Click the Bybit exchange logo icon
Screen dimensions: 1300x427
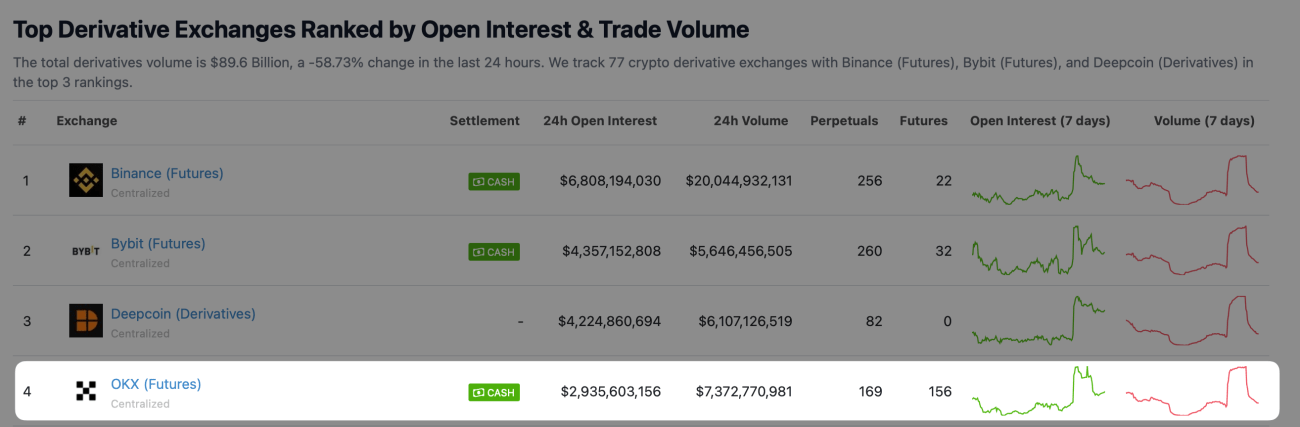click(86, 251)
